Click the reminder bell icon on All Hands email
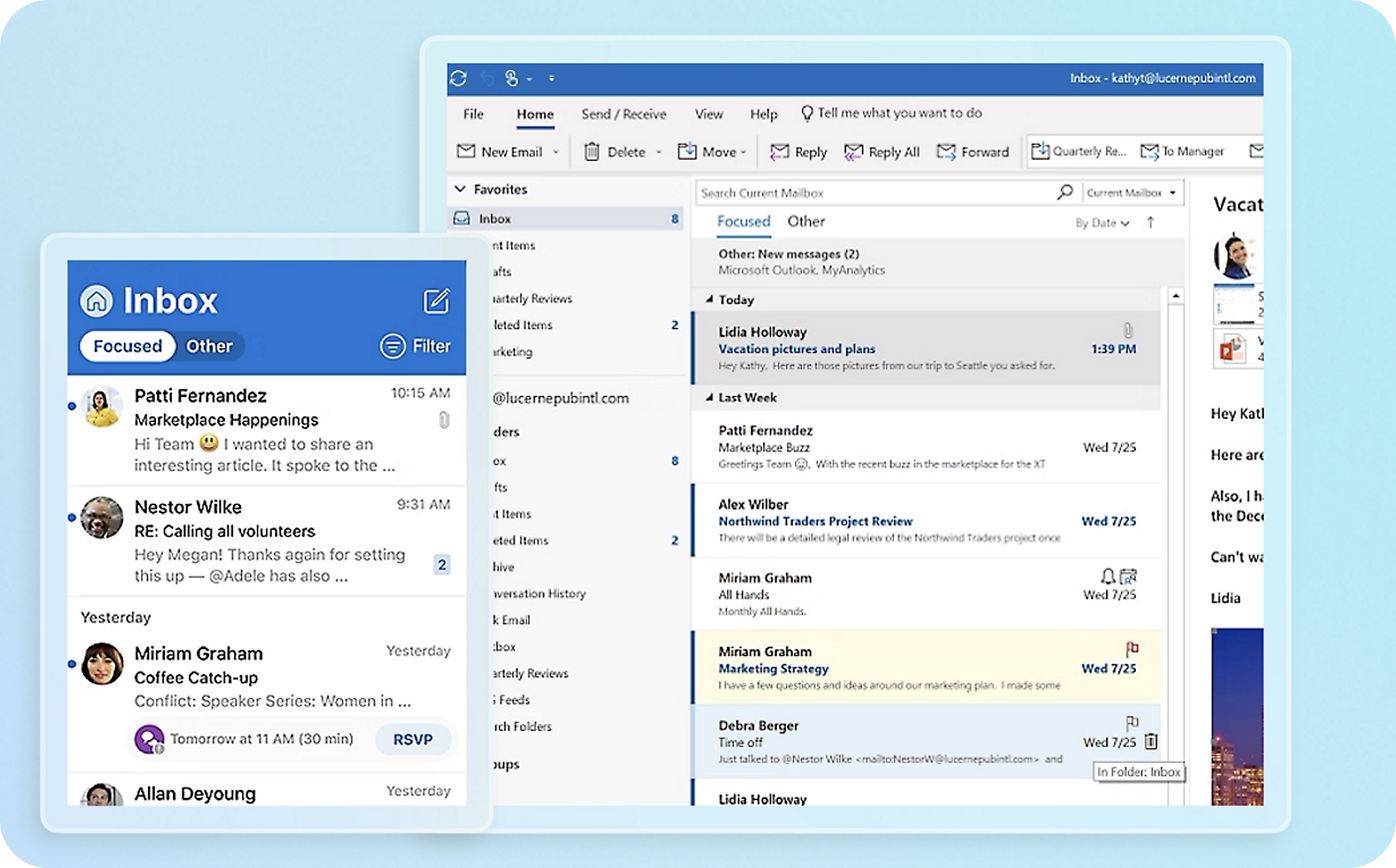The width and height of the screenshot is (1396, 868). pos(1107,576)
